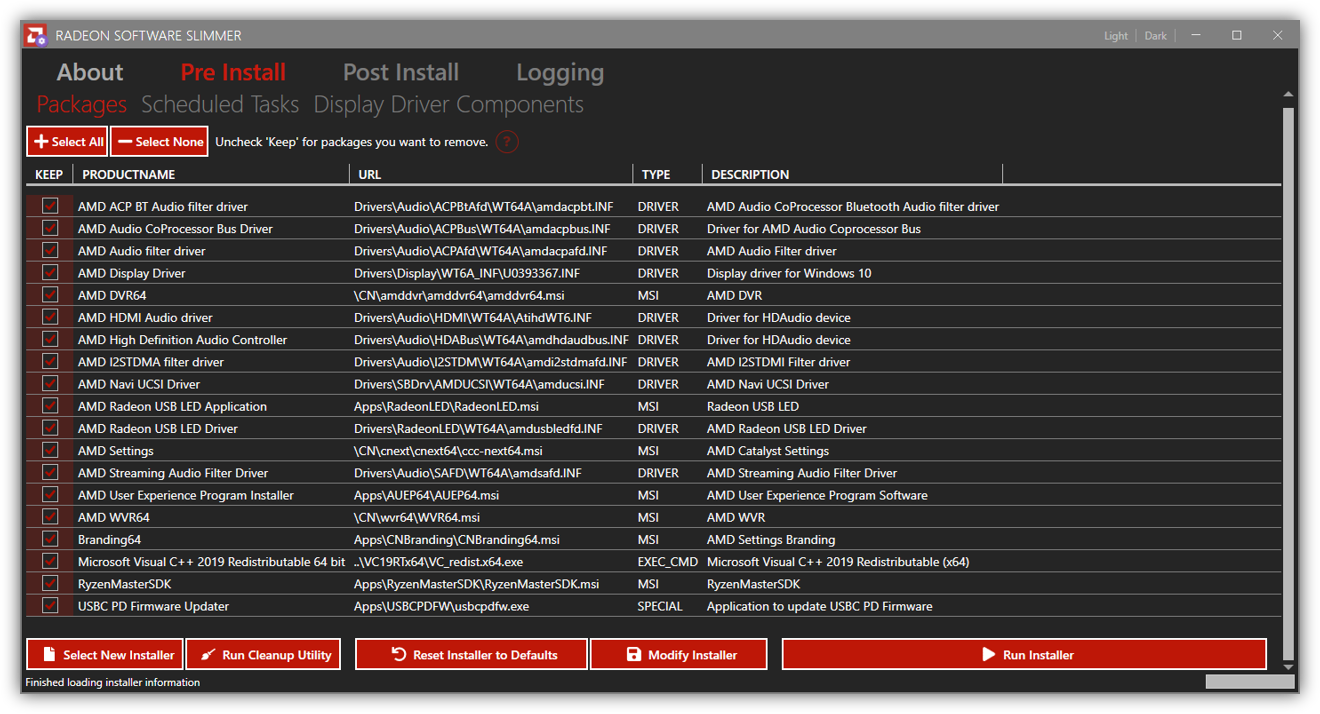Reset Installer to Defaults
Viewport: 1320px width, 714px height.
point(472,655)
